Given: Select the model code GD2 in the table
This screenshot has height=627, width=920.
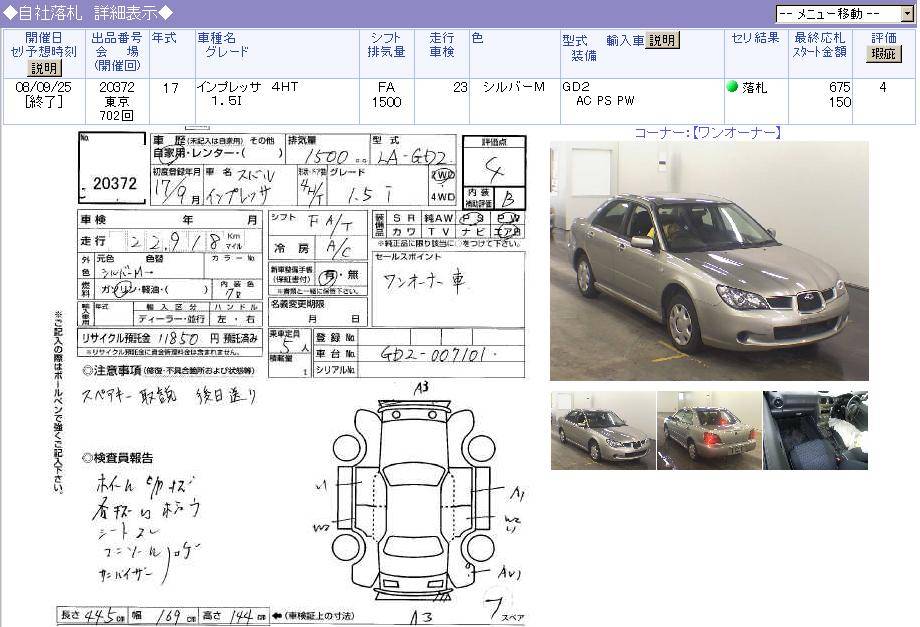Looking at the screenshot, I should 576,87.
